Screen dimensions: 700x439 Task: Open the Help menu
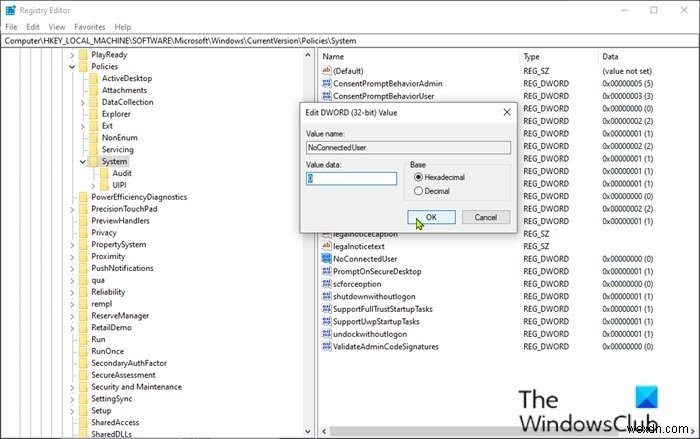point(122,27)
